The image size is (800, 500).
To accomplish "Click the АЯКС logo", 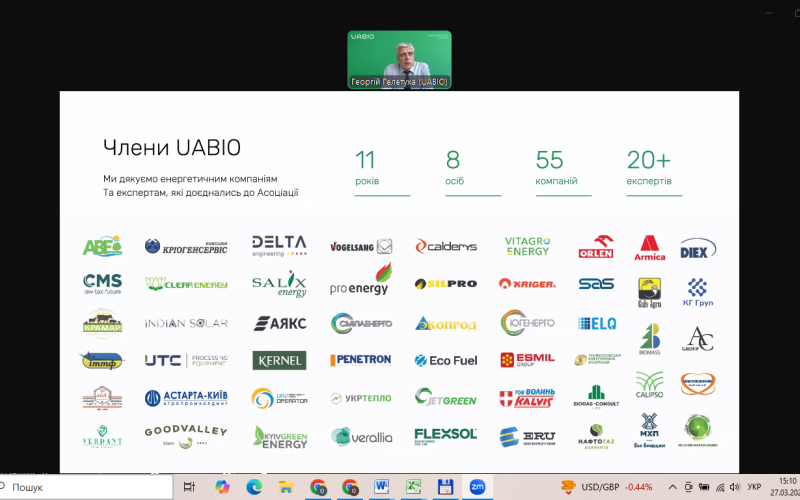I will click(280, 323).
